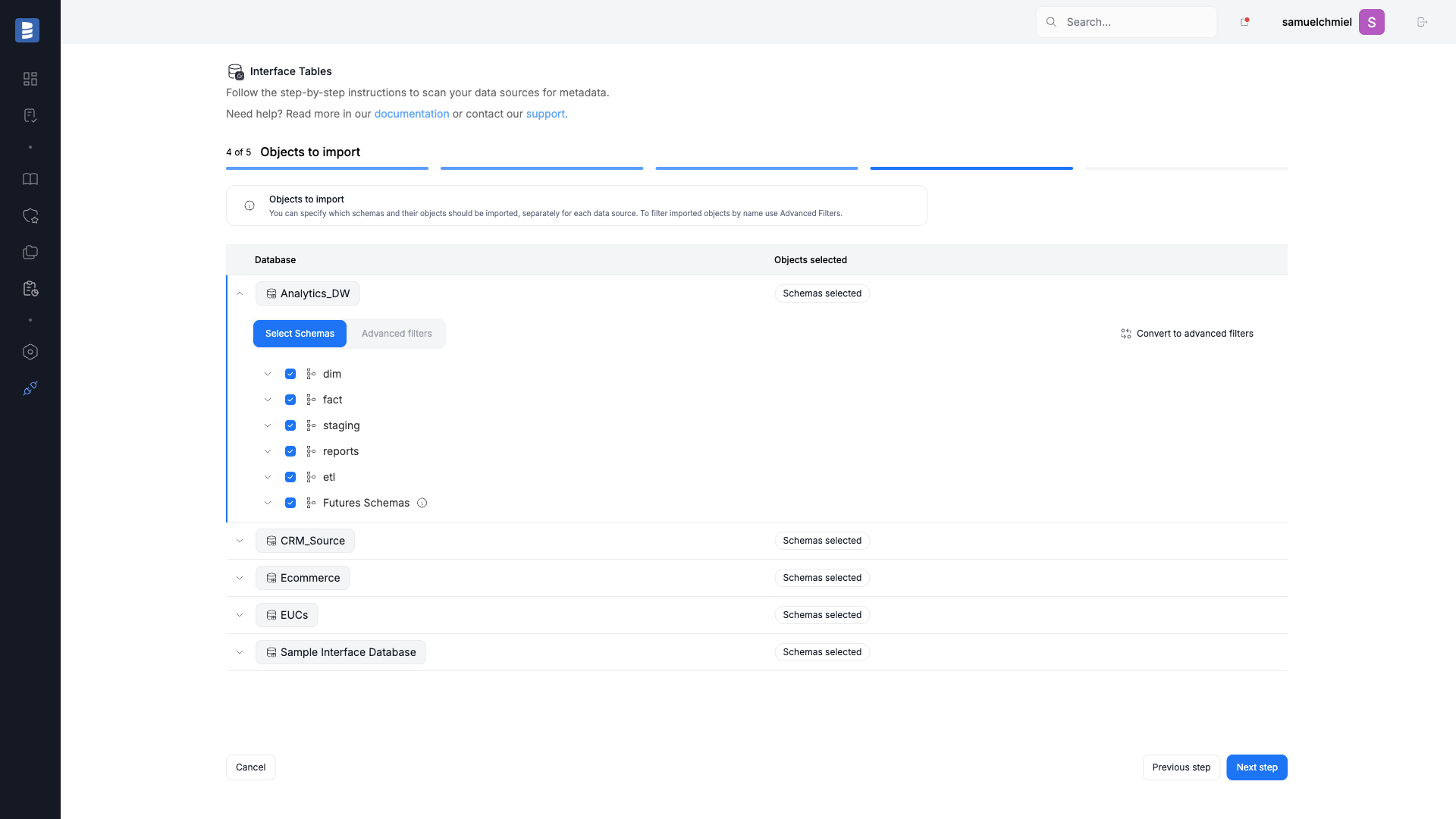Image resolution: width=1456 pixels, height=819 pixels.
Task: Click the Database column header
Action: tap(275, 260)
